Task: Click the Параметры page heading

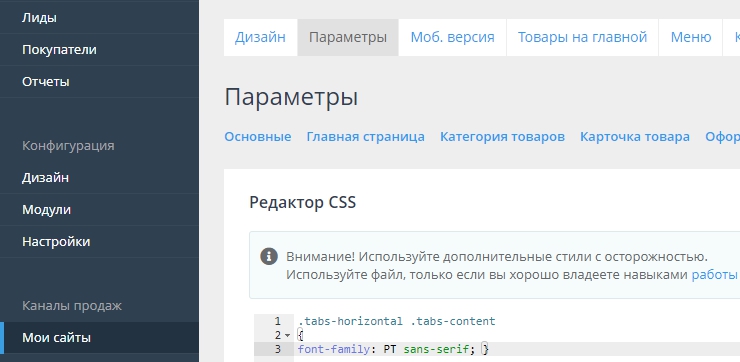Action: coord(291,97)
